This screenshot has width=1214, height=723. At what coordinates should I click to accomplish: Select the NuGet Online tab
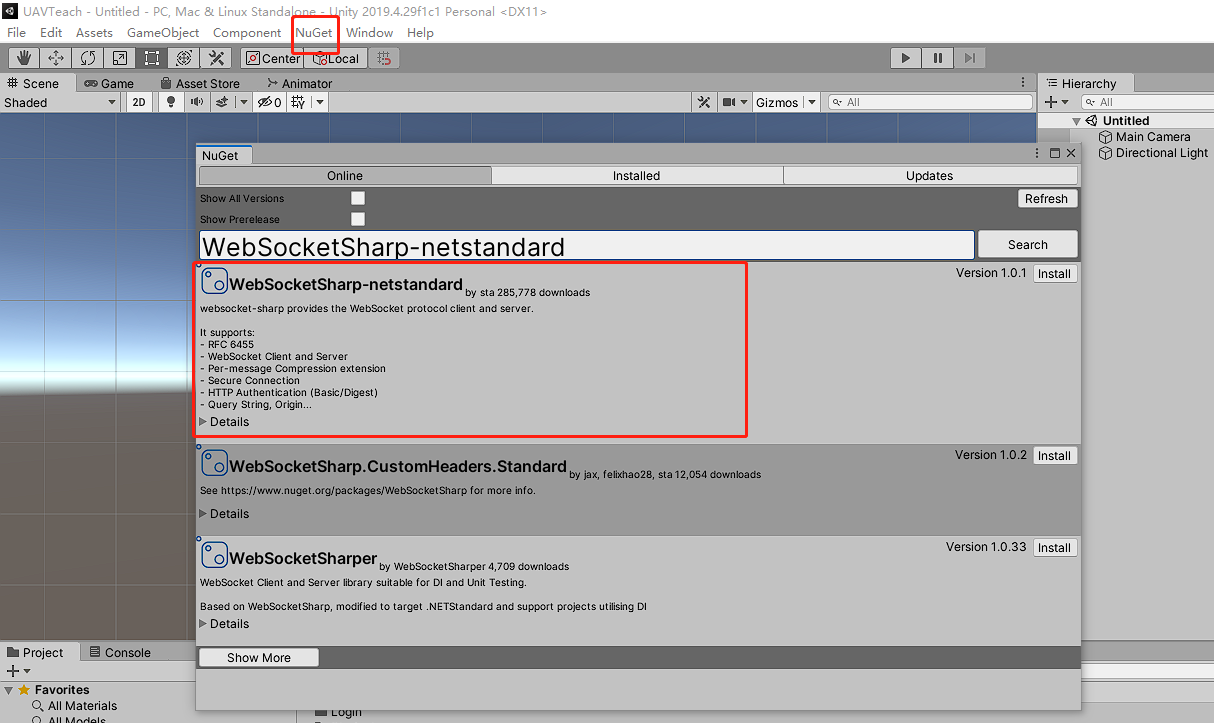[345, 175]
